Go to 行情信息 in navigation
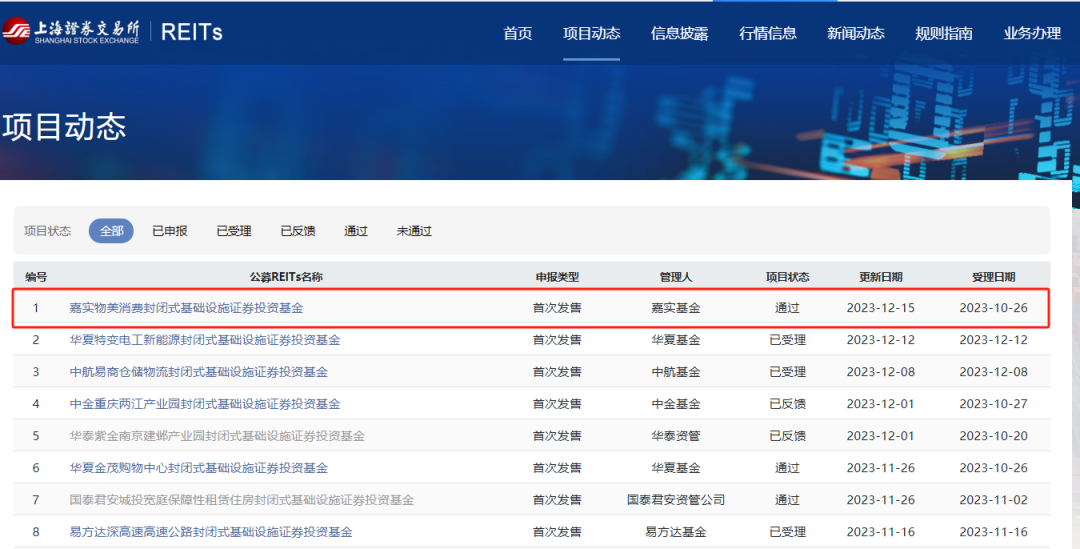This screenshot has width=1080, height=549. coord(768,33)
